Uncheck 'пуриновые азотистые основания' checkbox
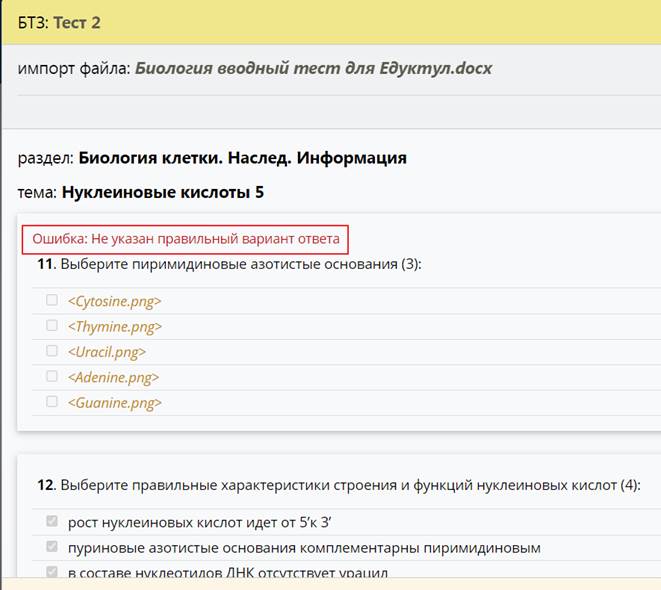 coord(52,547)
